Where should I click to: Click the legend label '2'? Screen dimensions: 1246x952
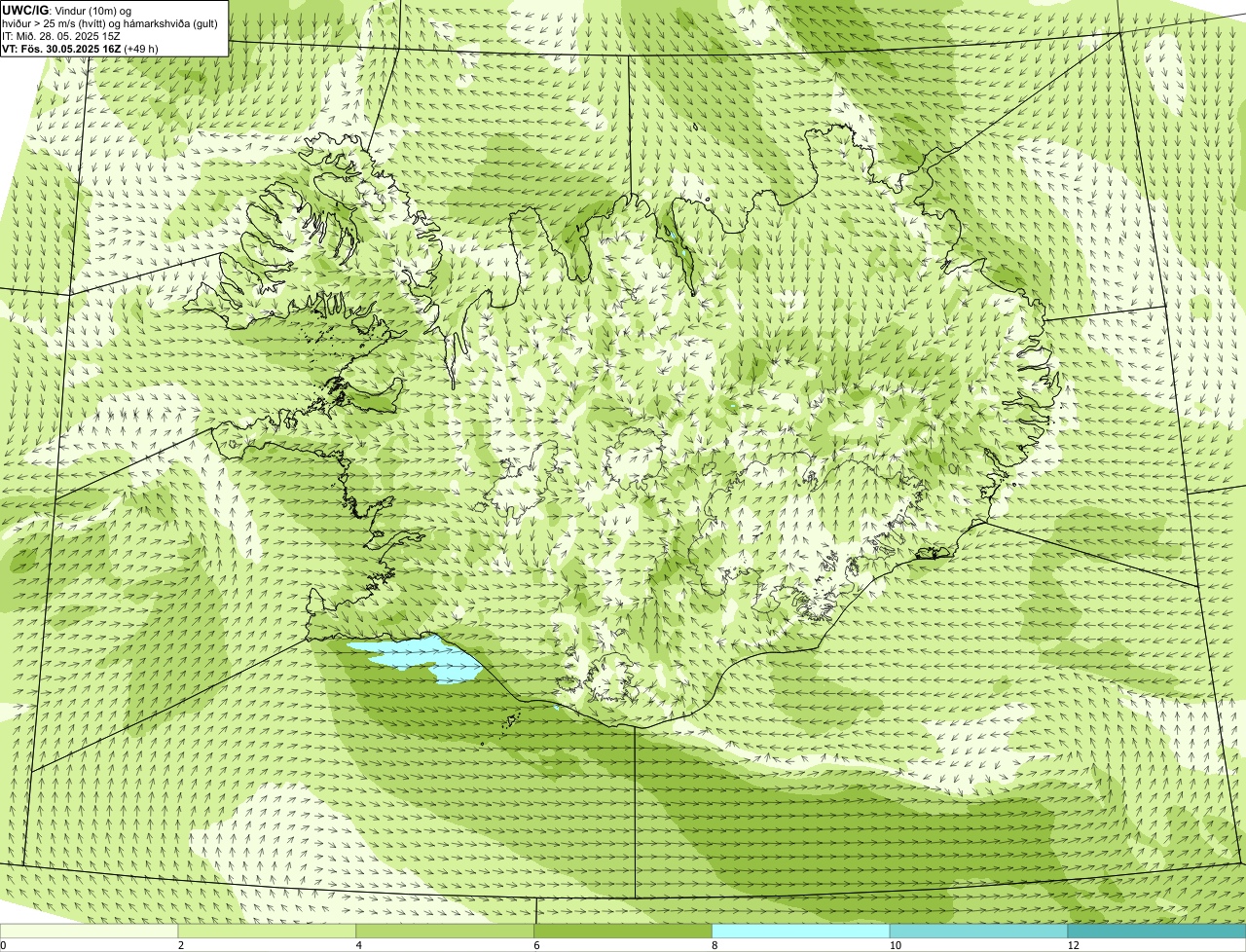click(x=180, y=945)
